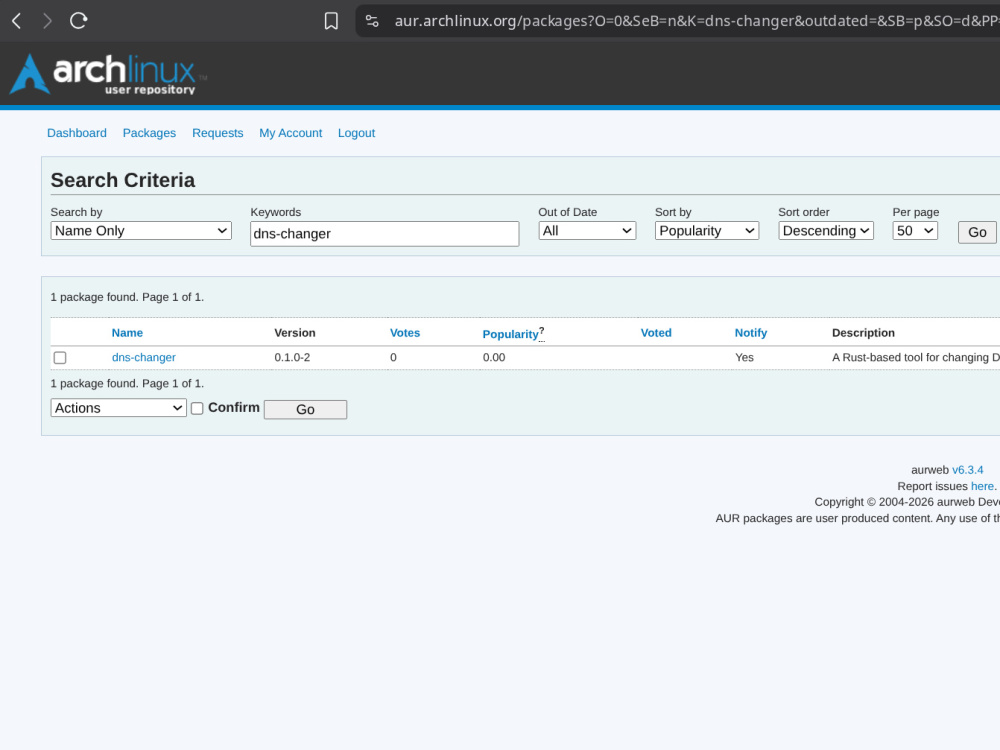This screenshot has height=750, width=1000.
Task: Click the browser forward arrow
Action: (47, 21)
